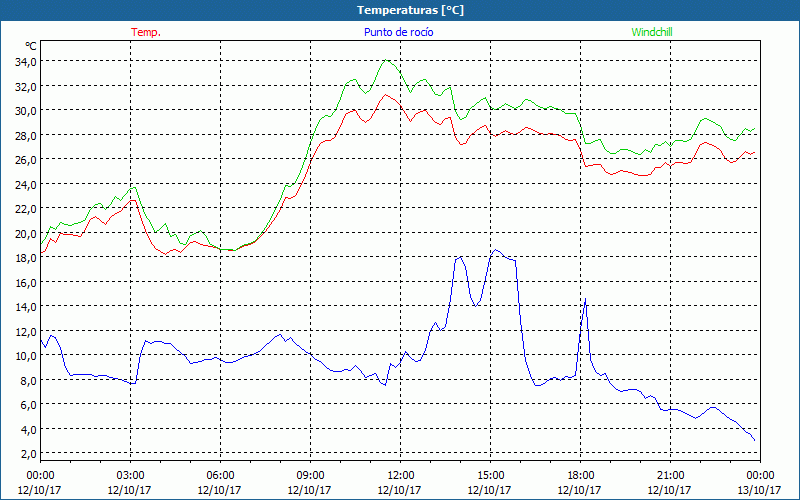Image resolution: width=800 pixels, height=500 pixels.
Task: Click the 32,0 y-axis label
Action: pyautogui.click(x=27, y=86)
